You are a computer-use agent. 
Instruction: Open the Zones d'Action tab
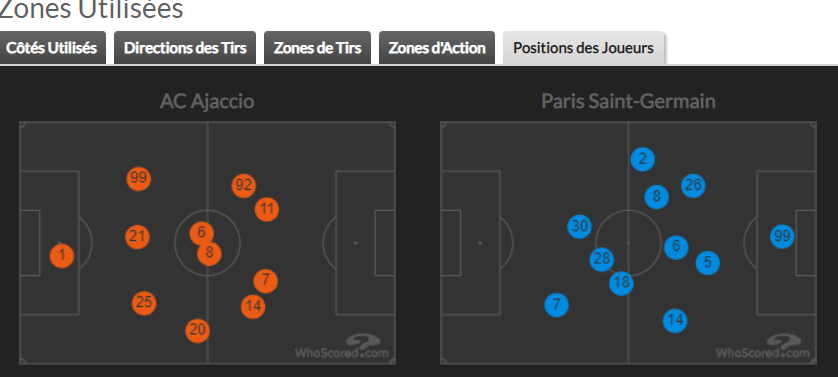437,48
